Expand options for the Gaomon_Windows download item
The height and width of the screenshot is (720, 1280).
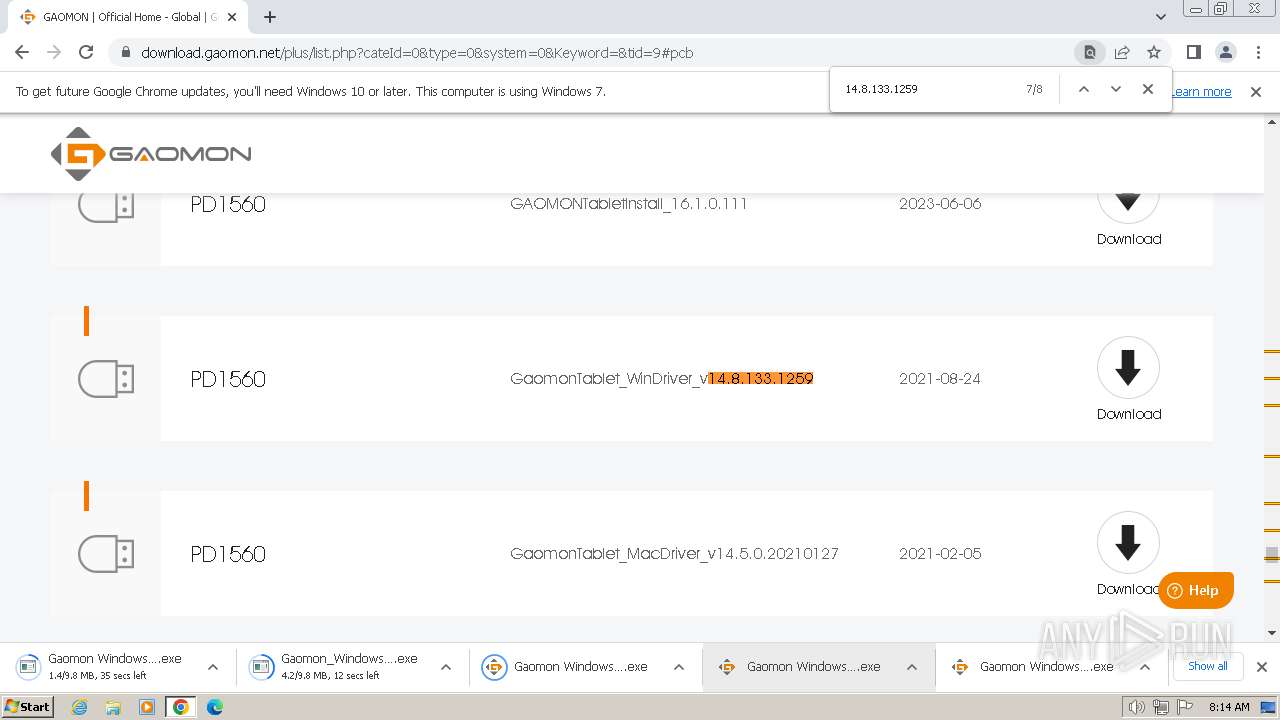(446, 667)
